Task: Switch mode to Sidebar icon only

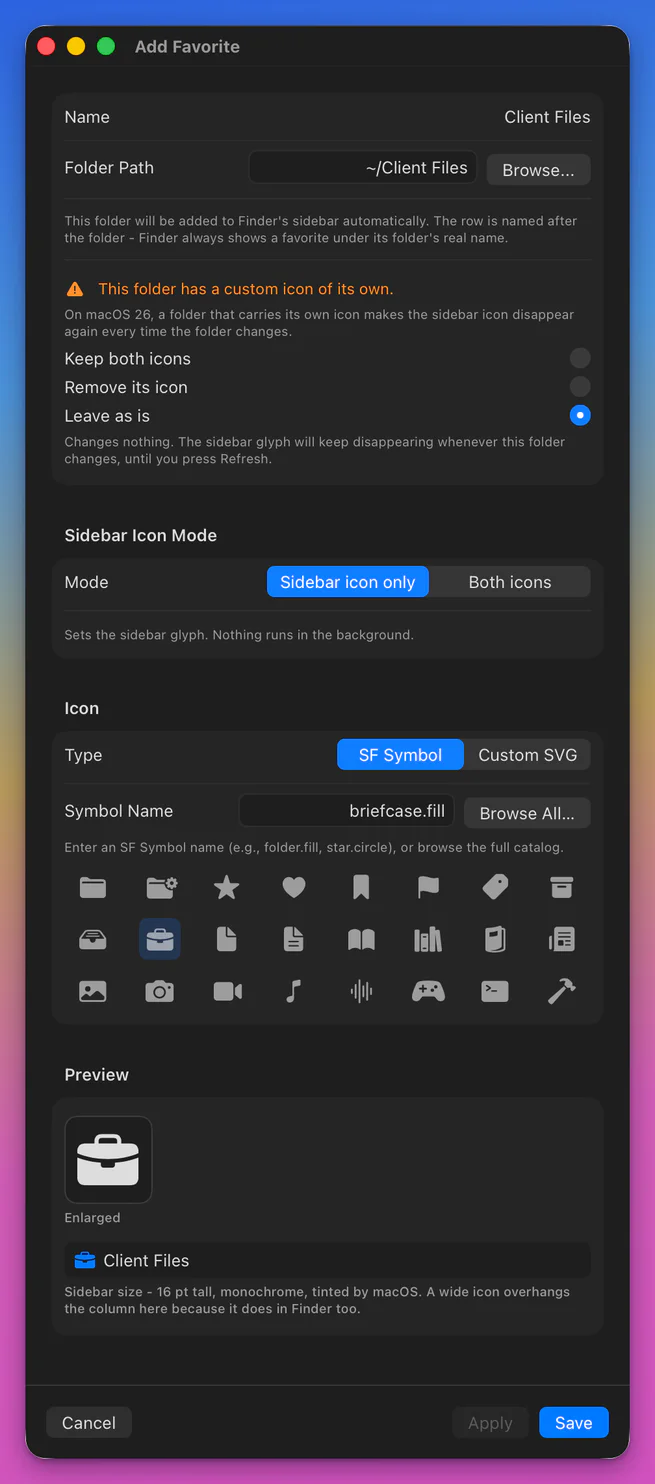Action: (348, 582)
